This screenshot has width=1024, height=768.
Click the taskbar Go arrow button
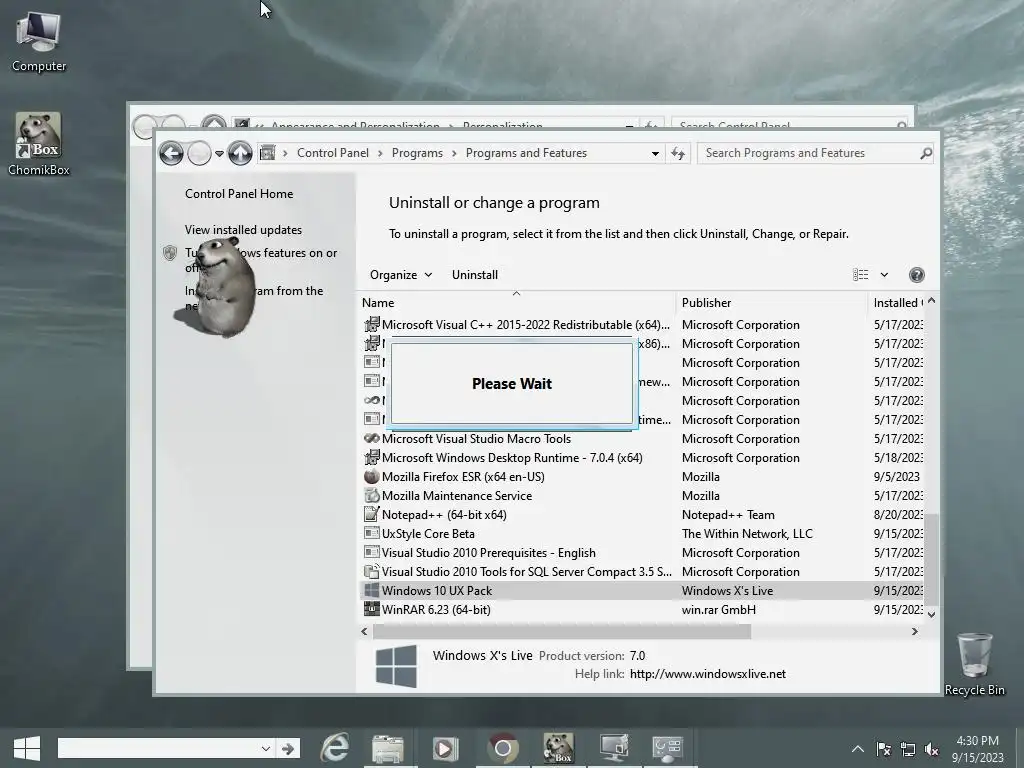pos(287,748)
